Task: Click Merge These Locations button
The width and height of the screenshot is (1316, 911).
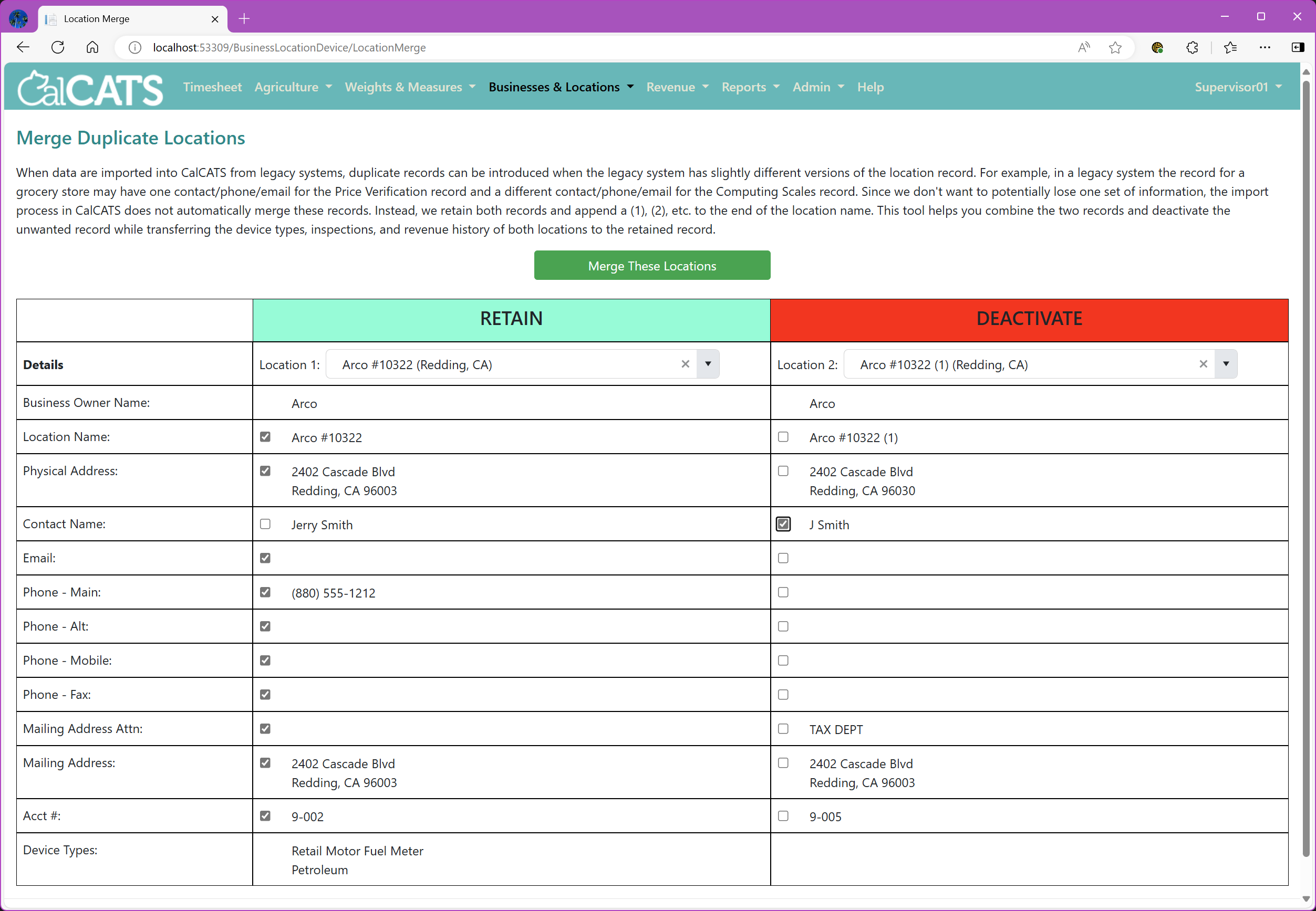Action: pyautogui.click(x=652, y=265)
